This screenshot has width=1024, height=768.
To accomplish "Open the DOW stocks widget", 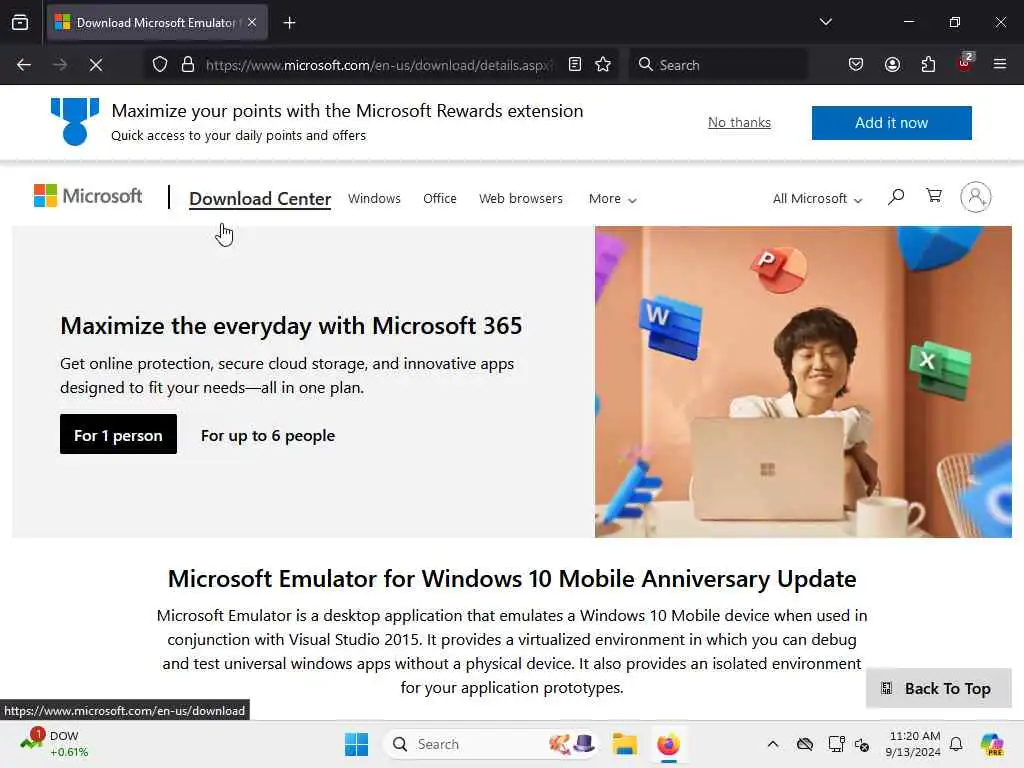I will coord(54,744).
